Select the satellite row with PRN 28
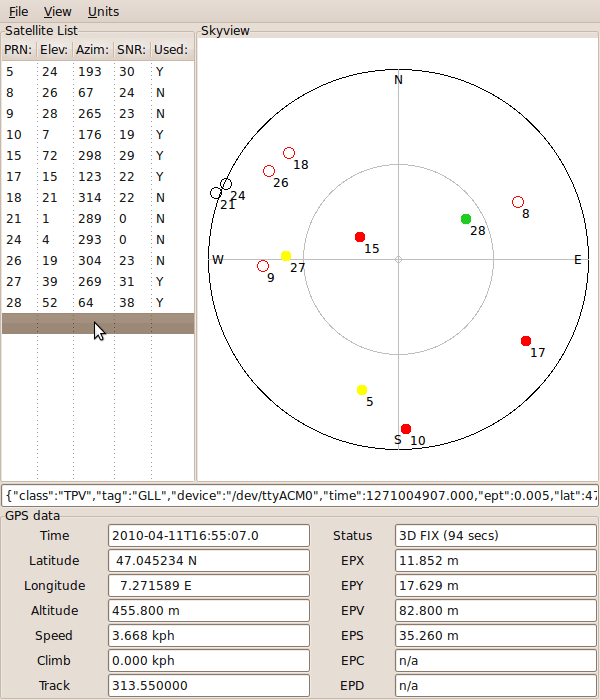 (97, 302)
